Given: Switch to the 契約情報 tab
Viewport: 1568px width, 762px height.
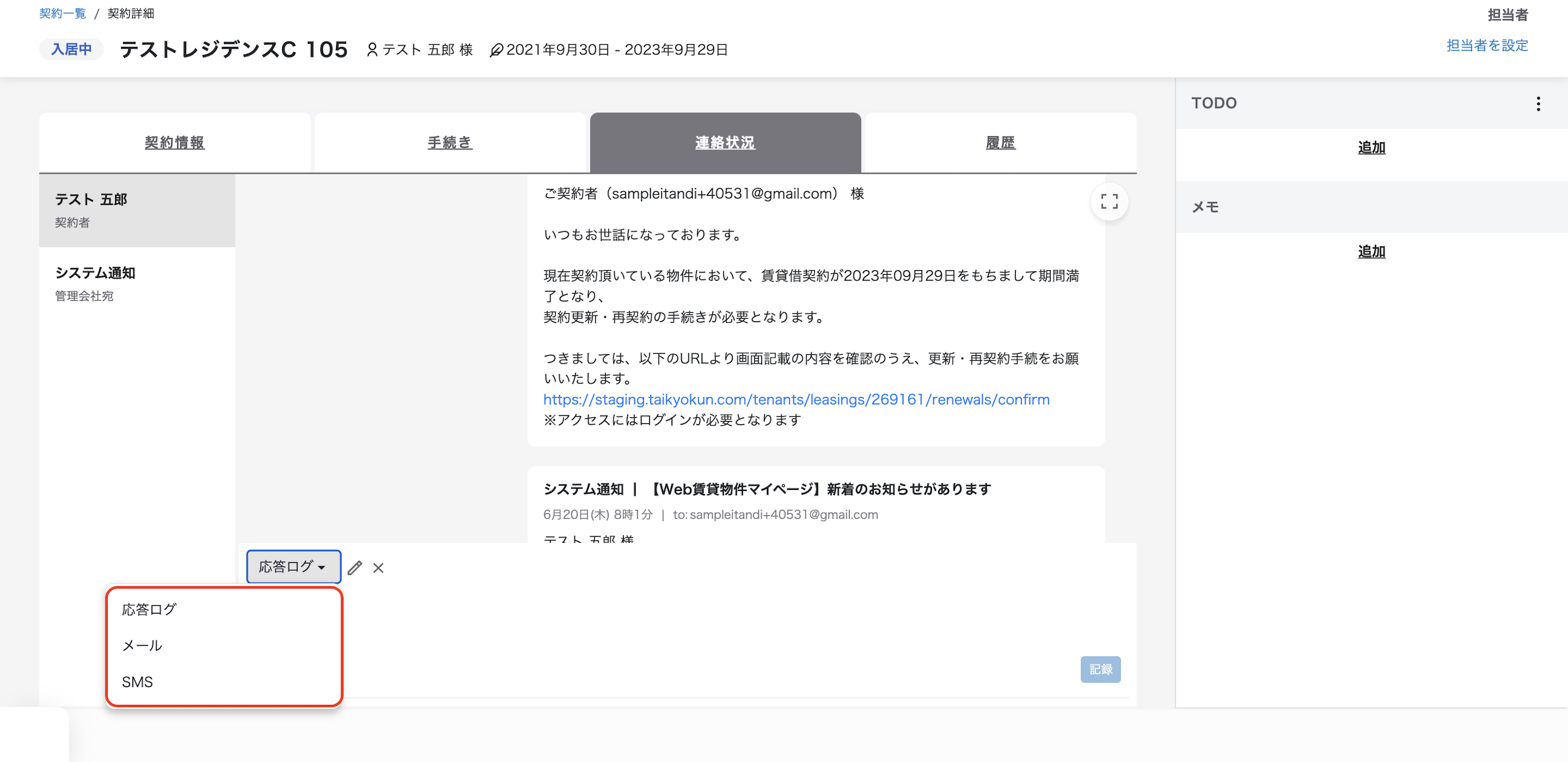Looking at the screenshot, I should click(x=175, y=142).
